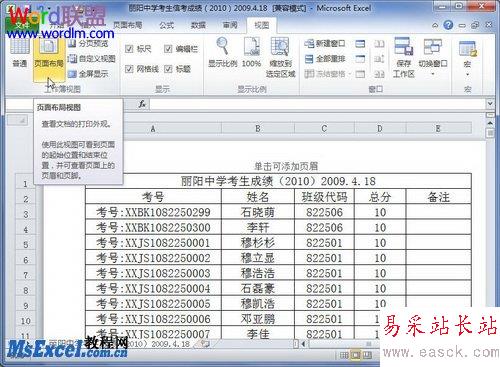Minimize the ribbon with the caret icon

pos(435,25)
